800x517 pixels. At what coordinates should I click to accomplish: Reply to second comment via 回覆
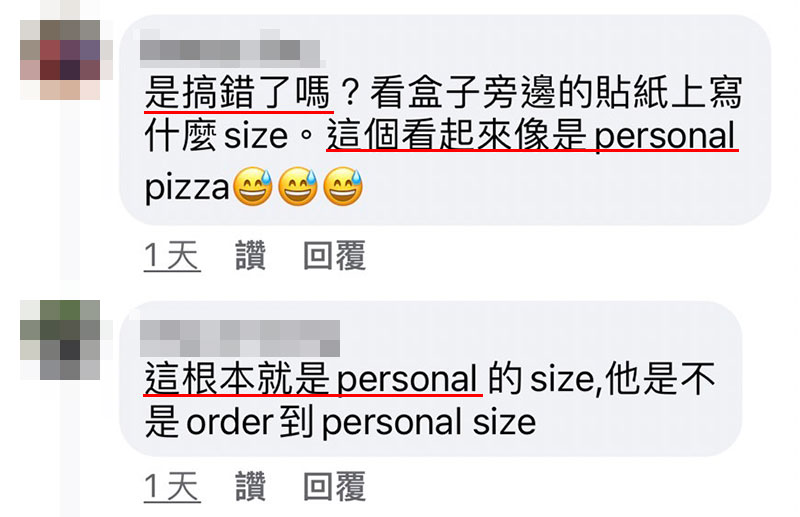(x=334, y=486)
